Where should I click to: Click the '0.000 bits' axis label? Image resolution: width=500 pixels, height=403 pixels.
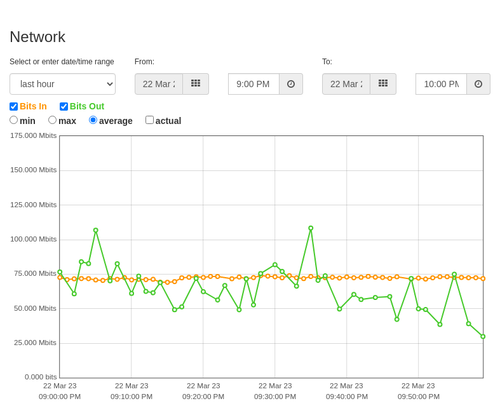click(x=41, y=377)
